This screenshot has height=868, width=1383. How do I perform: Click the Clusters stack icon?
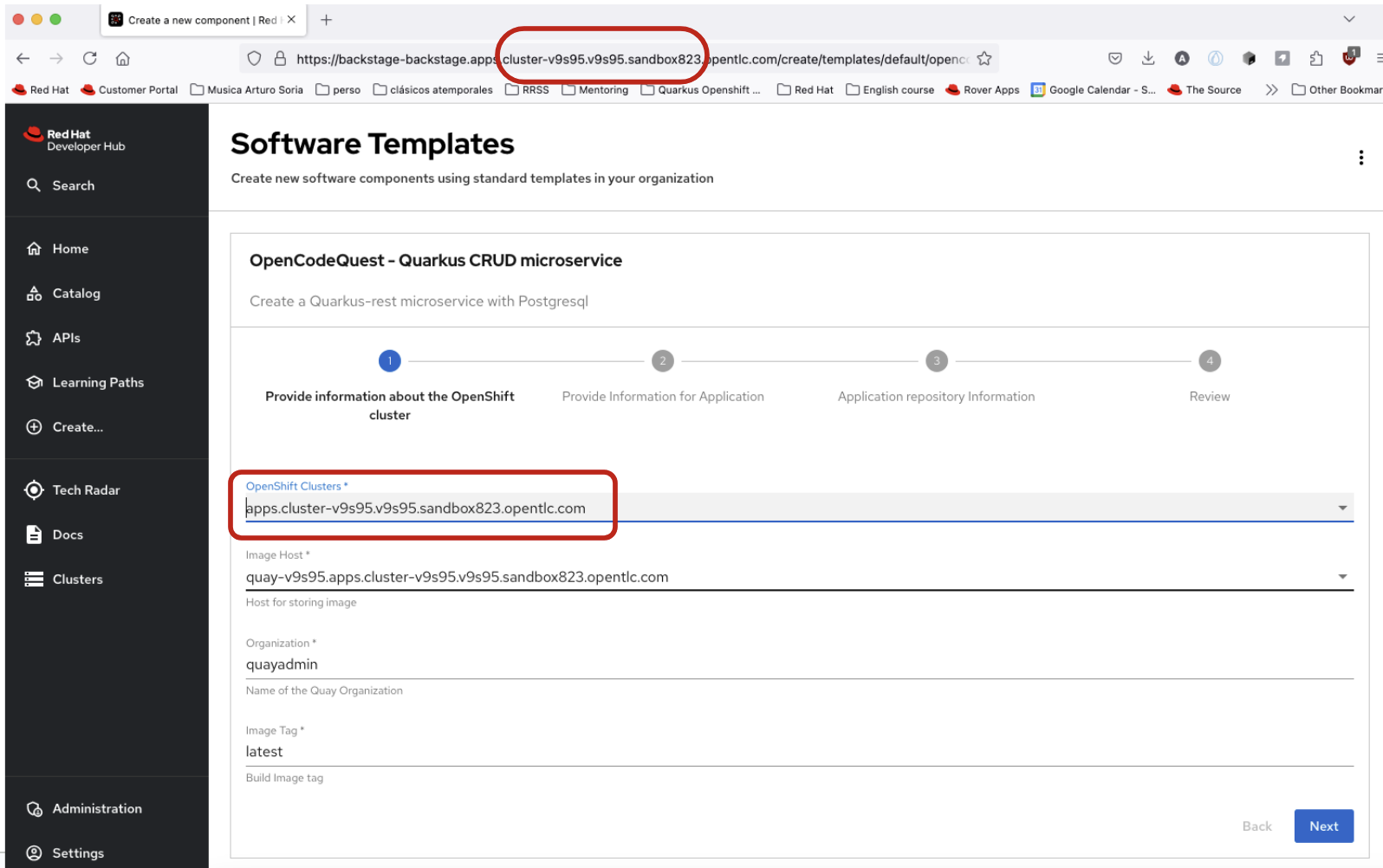coord(34,580)
